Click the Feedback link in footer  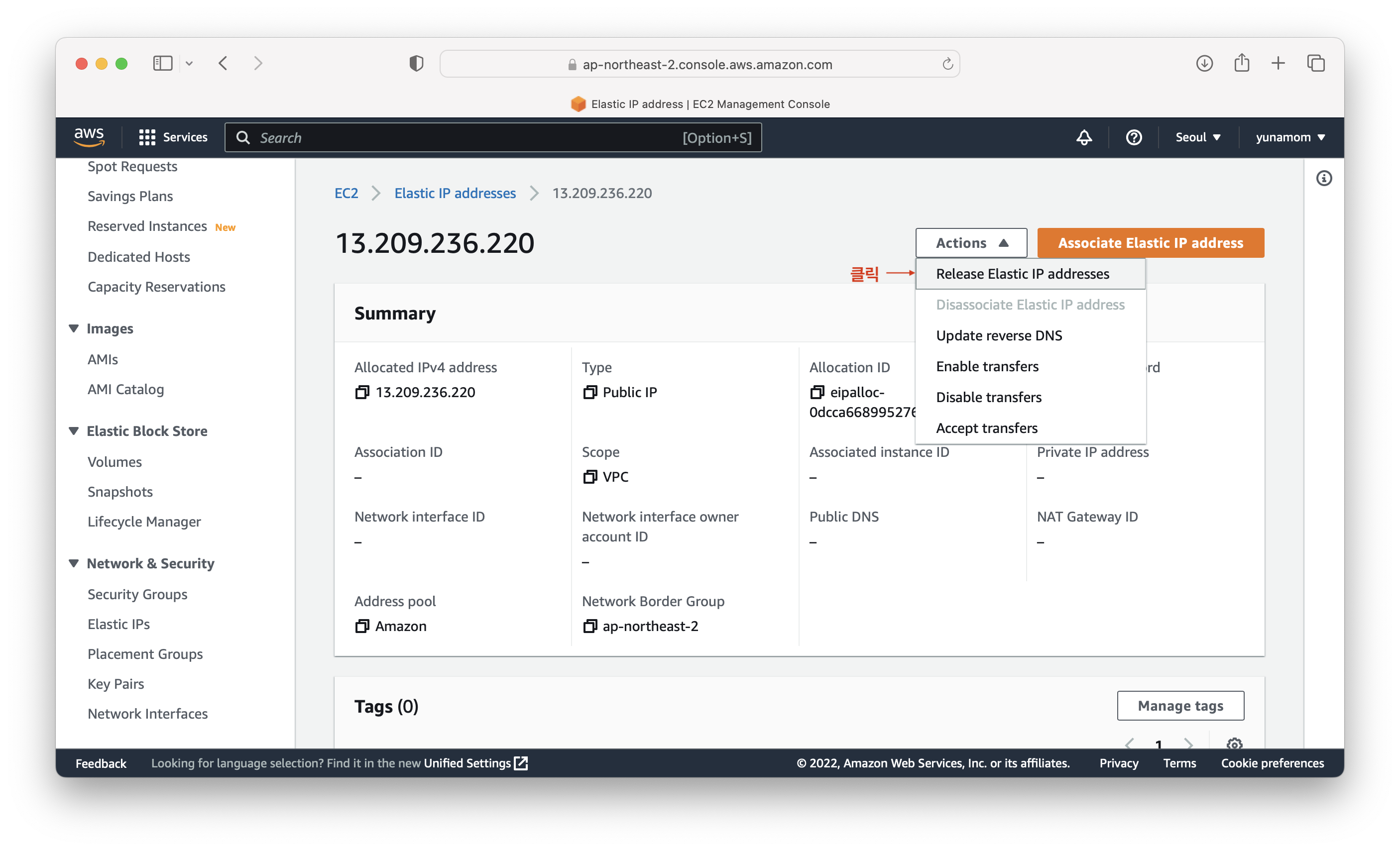point(101,763)
